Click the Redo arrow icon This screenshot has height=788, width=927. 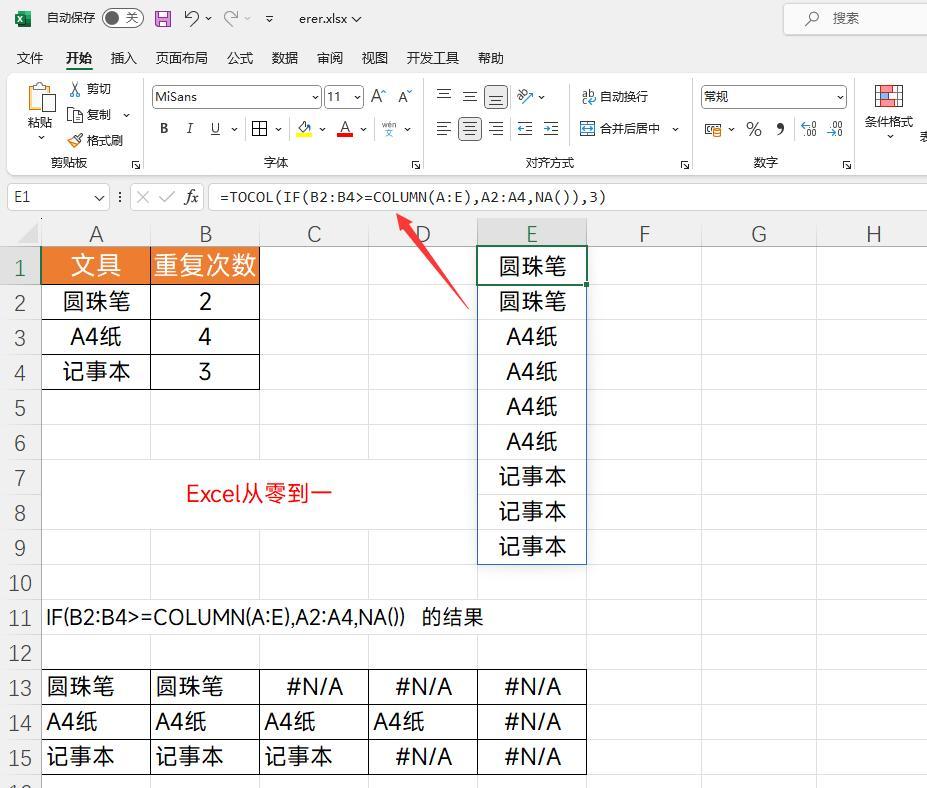coord(231,18)
